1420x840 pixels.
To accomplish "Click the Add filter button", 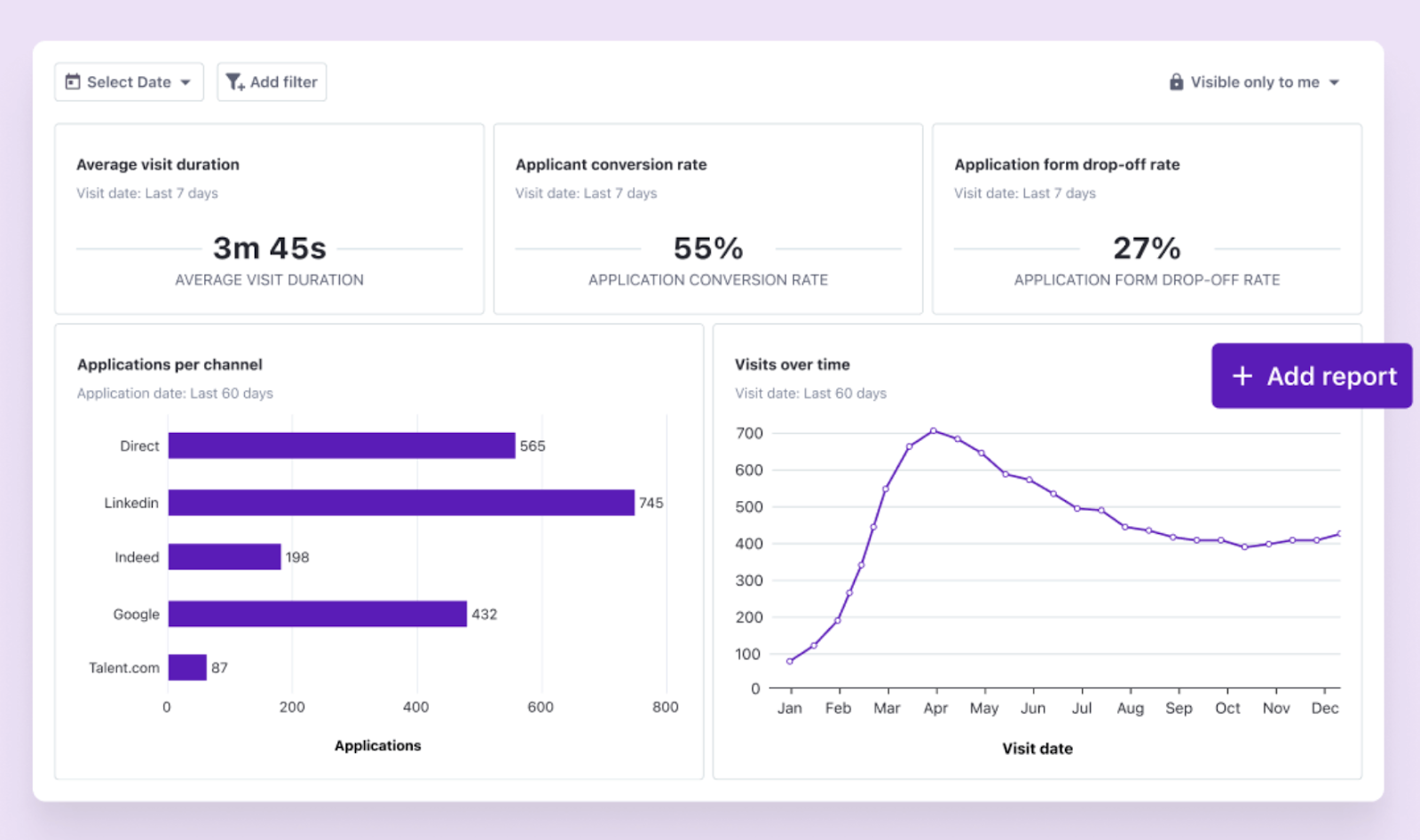I will [x=272, y=82].
